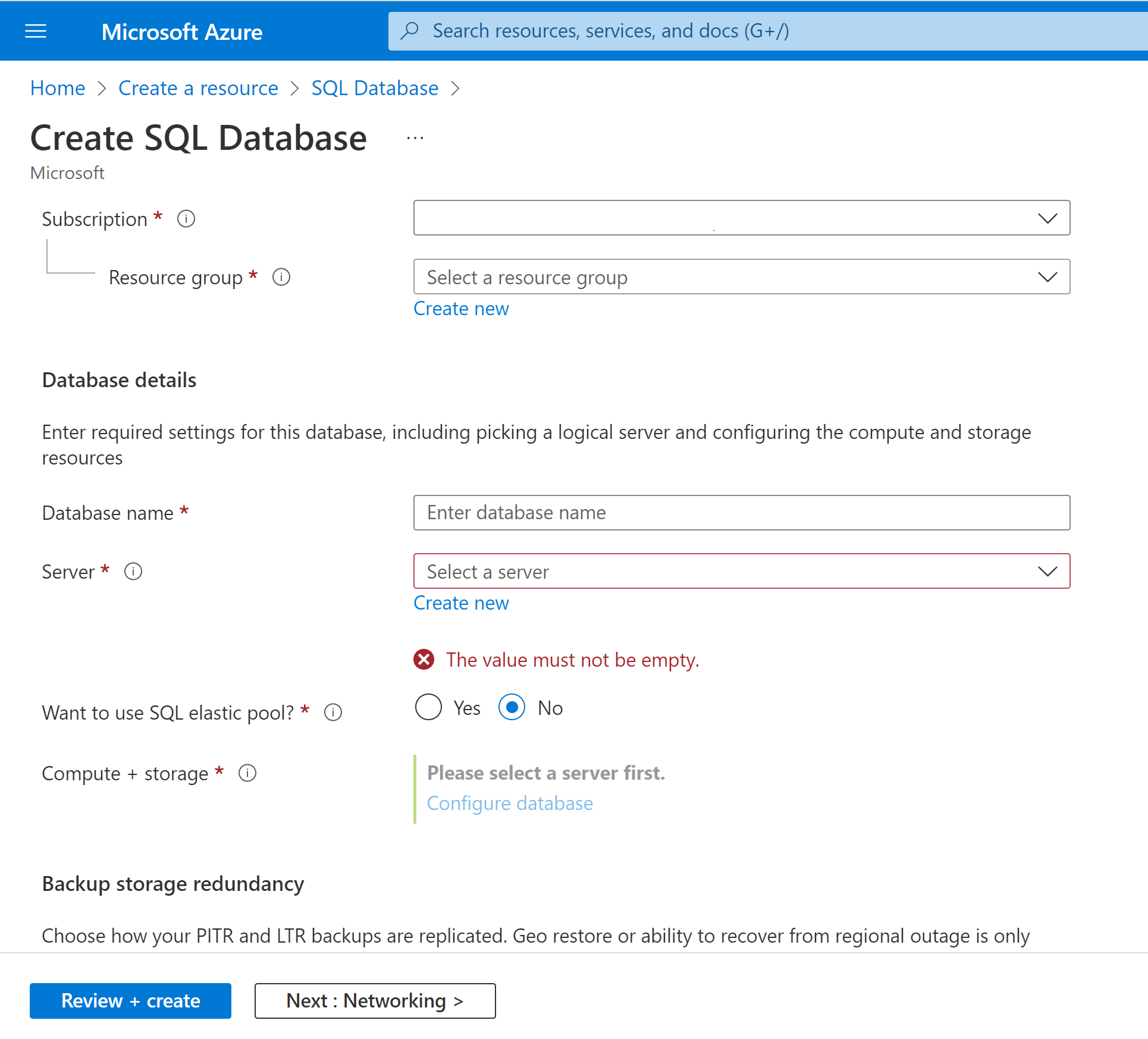This screenshot has height=1039, width=1148.
Task: Click the Subscription info icon
Action: tap(186, 219)
